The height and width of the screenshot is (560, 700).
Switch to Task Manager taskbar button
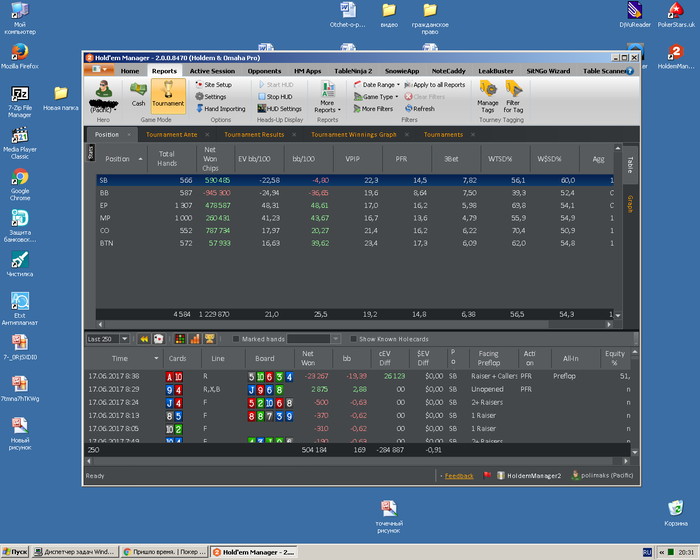point(75,552)
